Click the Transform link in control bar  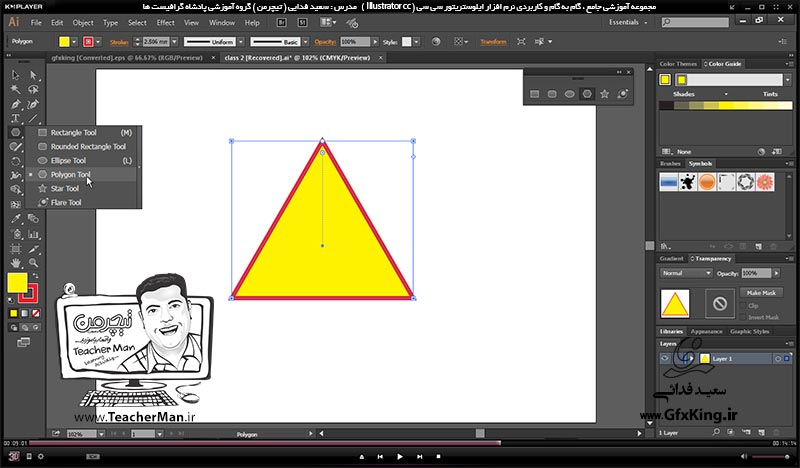pos(493,42)
